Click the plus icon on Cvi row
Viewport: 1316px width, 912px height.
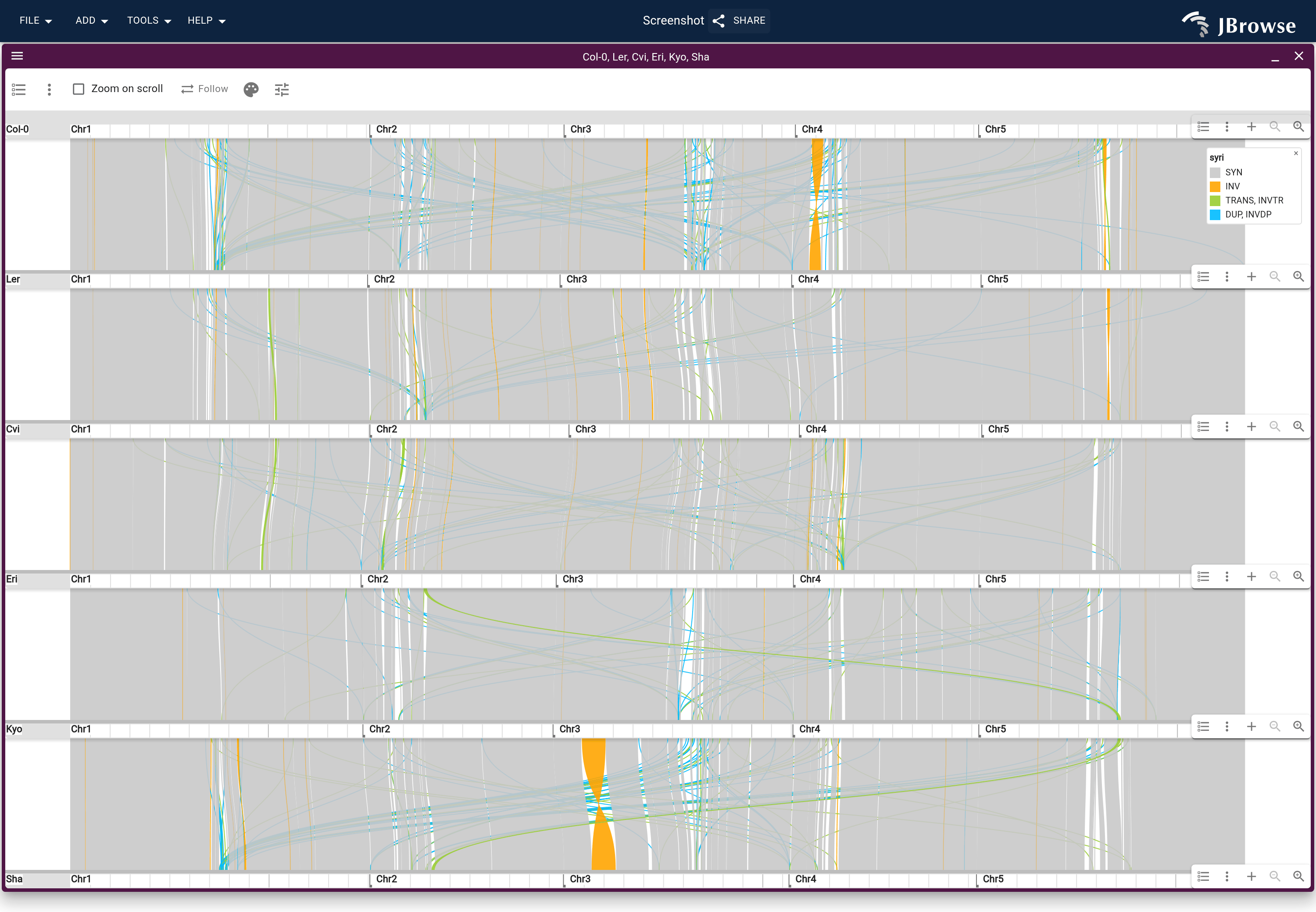(x=1252, y=427)
